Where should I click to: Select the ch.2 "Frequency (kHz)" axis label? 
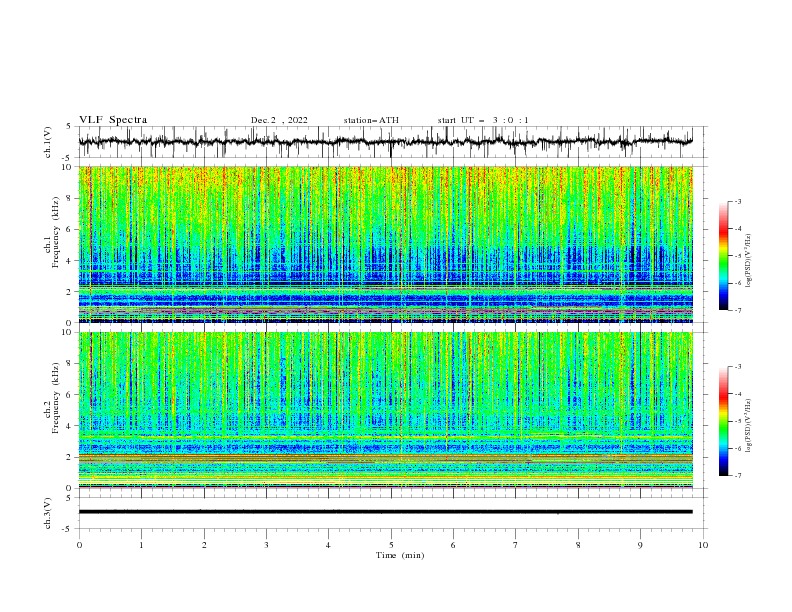[56, 398]
